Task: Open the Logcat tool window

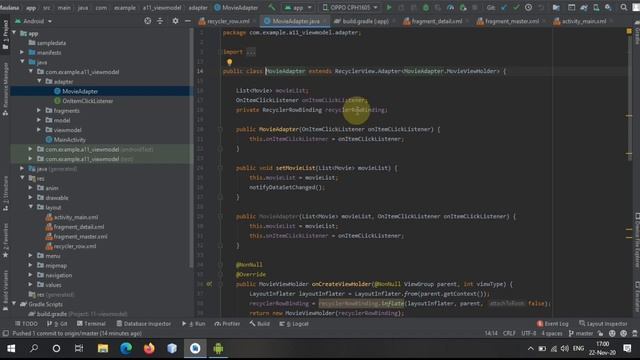Action: [294, 324]
